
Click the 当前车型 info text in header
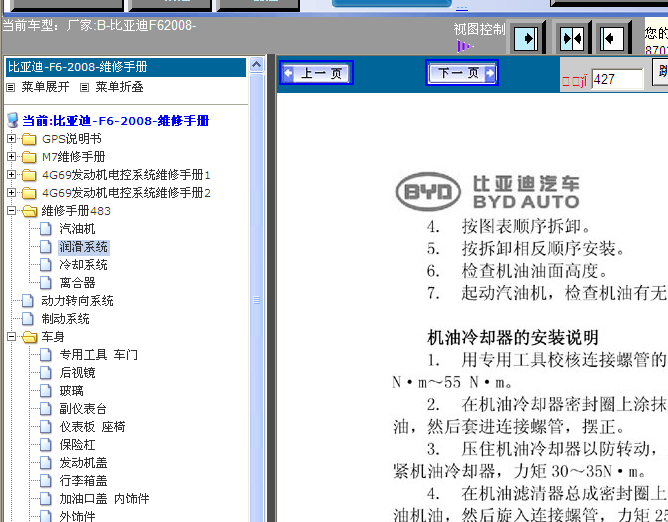[99, 26]
